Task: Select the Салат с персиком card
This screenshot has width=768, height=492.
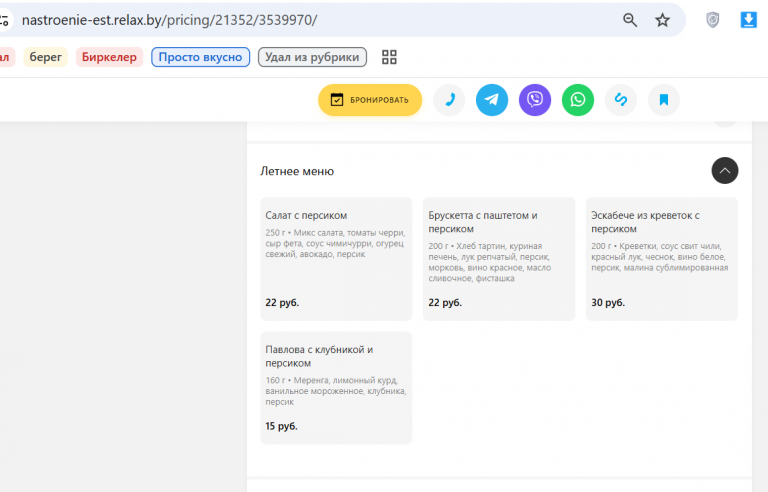Action: 336,259
